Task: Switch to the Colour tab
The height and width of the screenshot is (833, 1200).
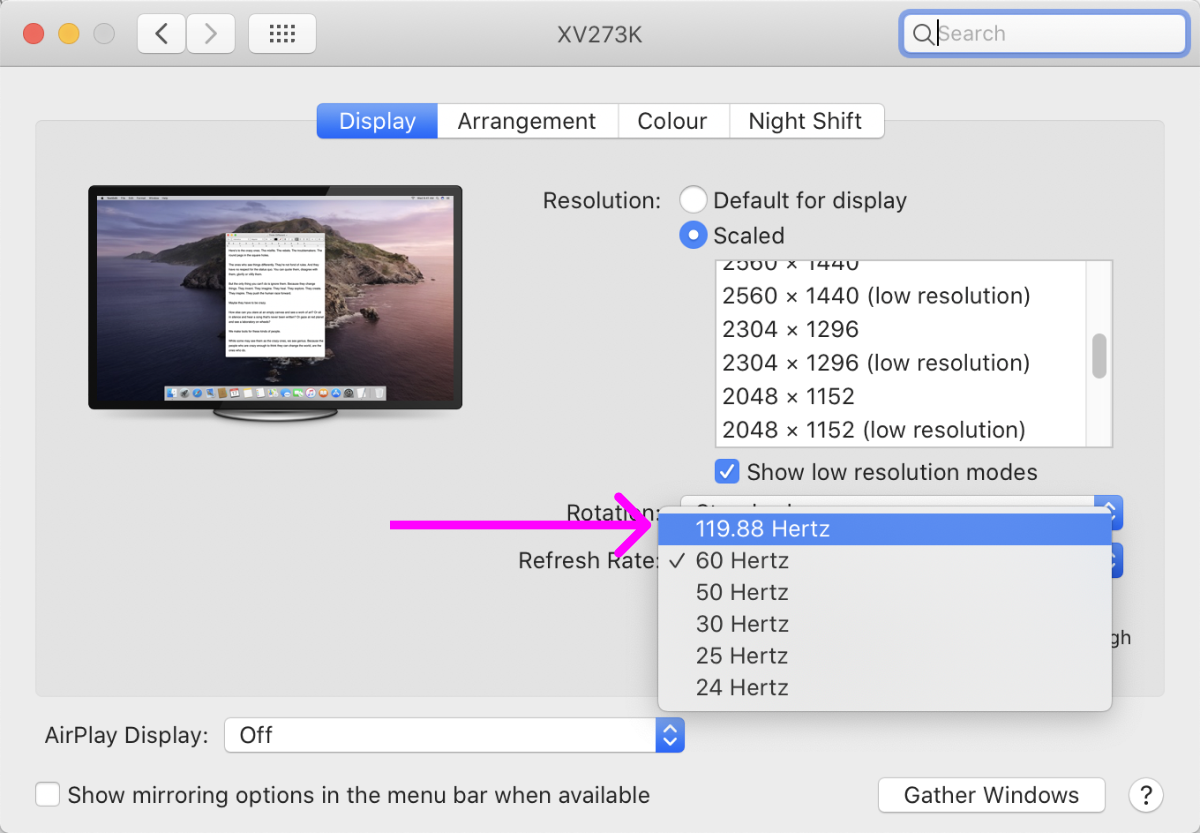Action: [672, 121]
